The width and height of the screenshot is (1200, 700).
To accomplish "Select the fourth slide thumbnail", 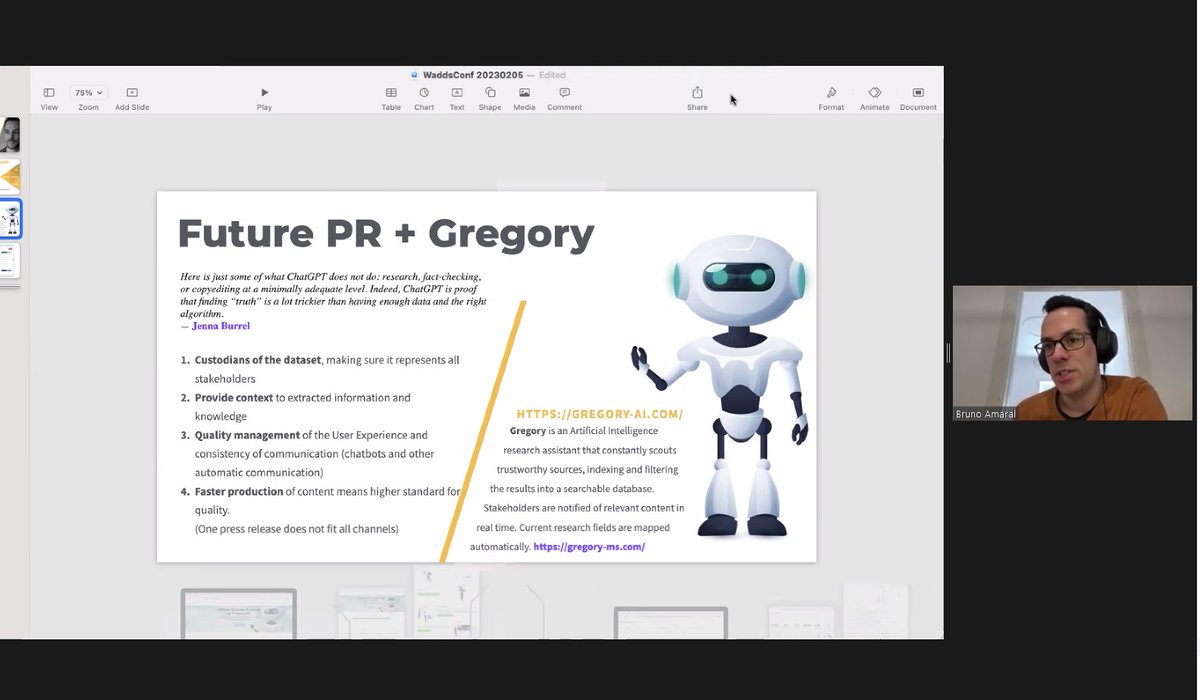I will [10, 261].
